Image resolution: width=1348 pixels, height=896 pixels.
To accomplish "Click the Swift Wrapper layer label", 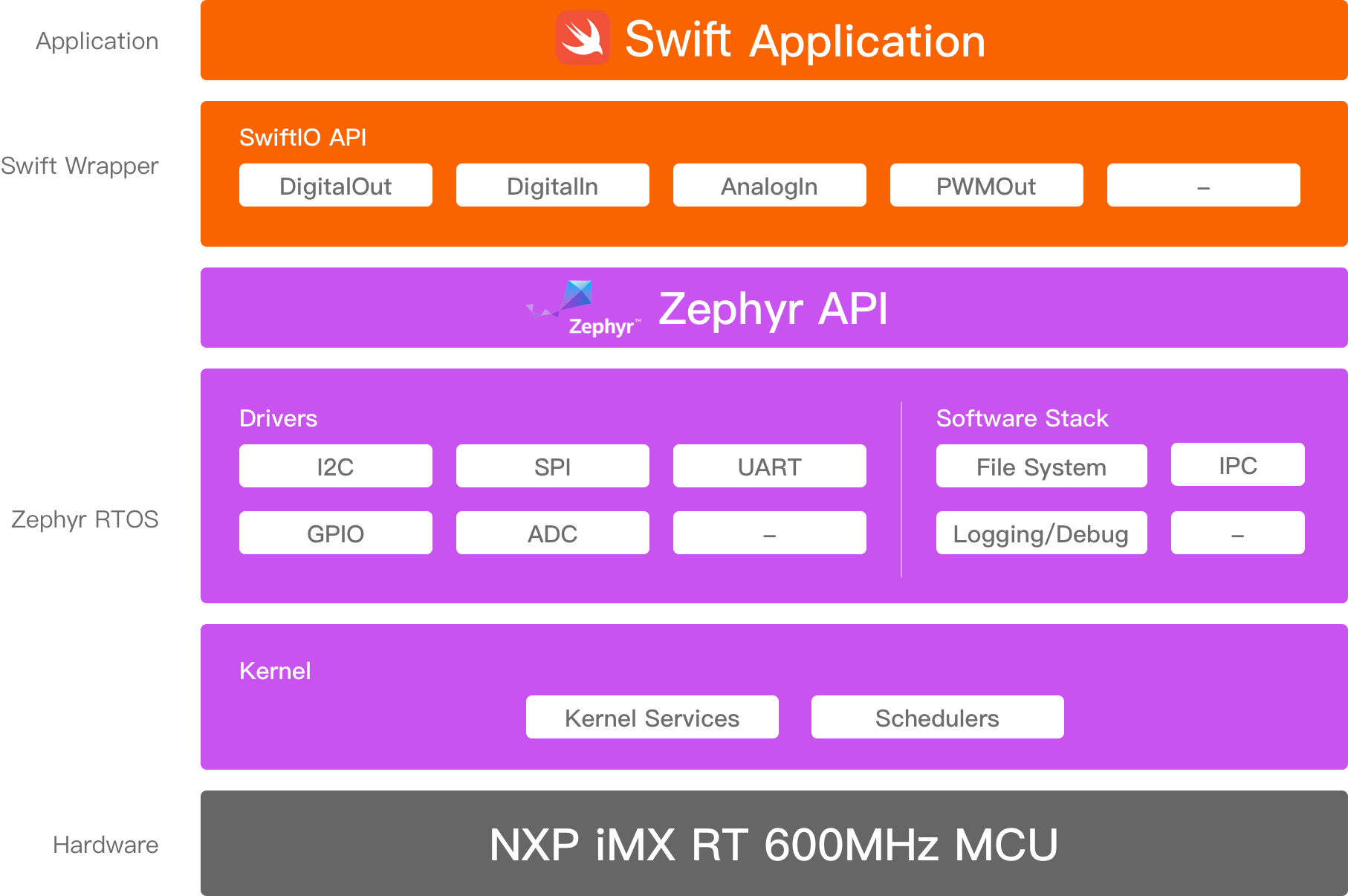I will (80, 166).
